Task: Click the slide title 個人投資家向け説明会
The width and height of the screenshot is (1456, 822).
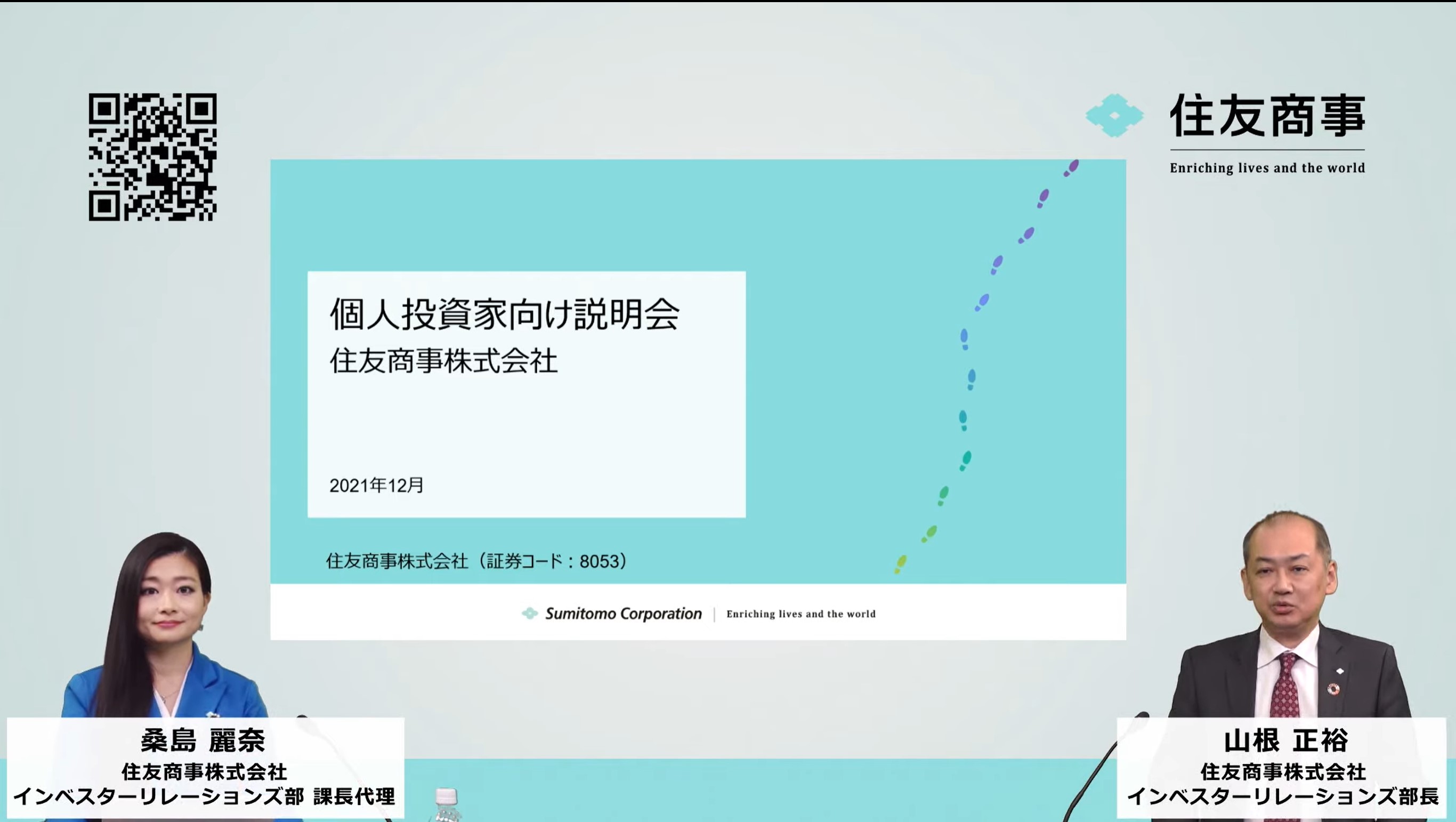Action: click(x=504, y=314)
